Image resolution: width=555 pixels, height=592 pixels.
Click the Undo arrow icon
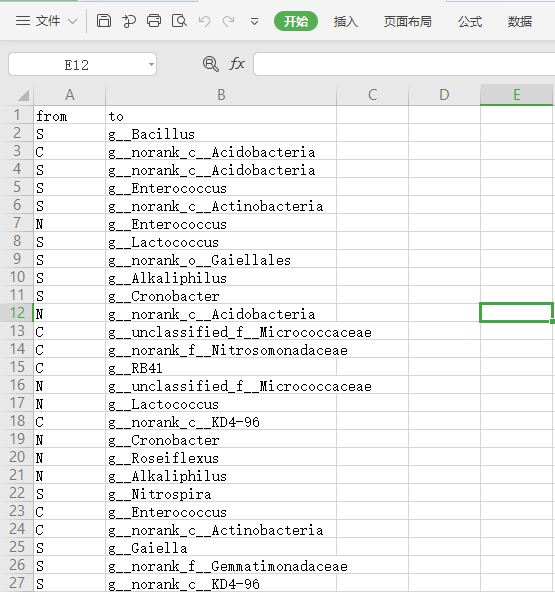pos(204,21)
